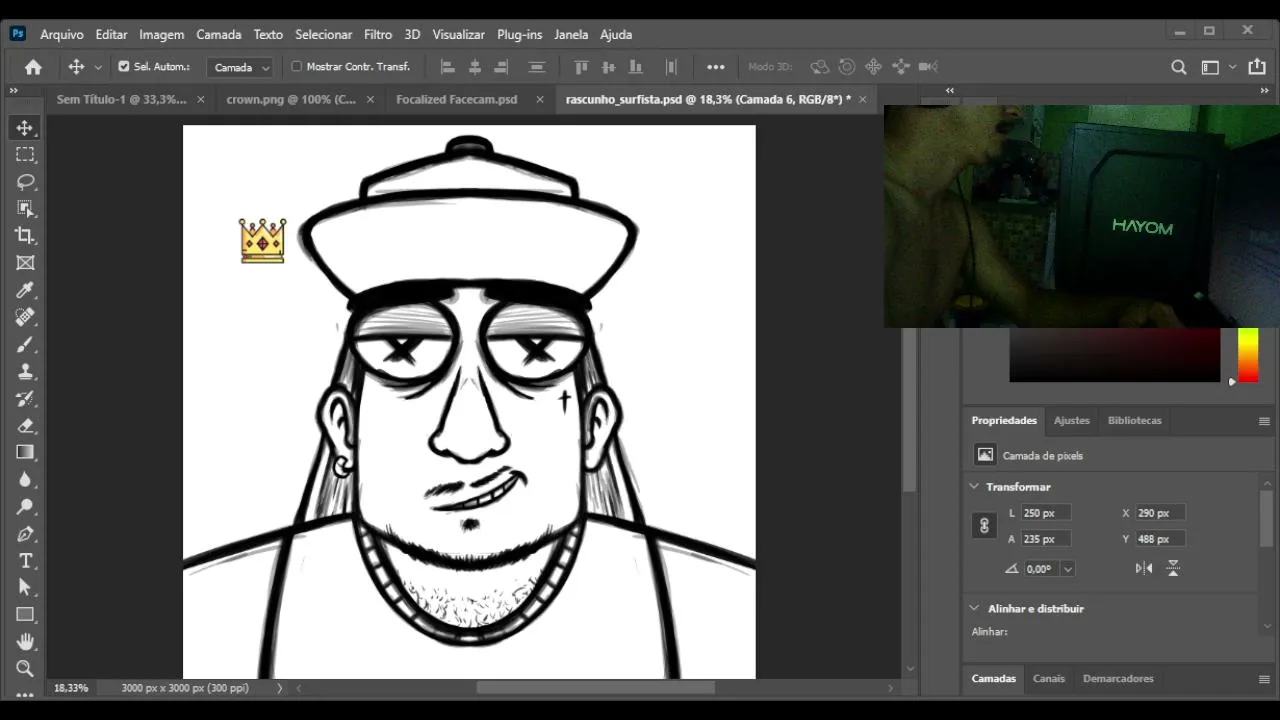The width and height of the screenshot is (1280, 720).
Task: Select the History Brush tool
Action: [25, 398]
